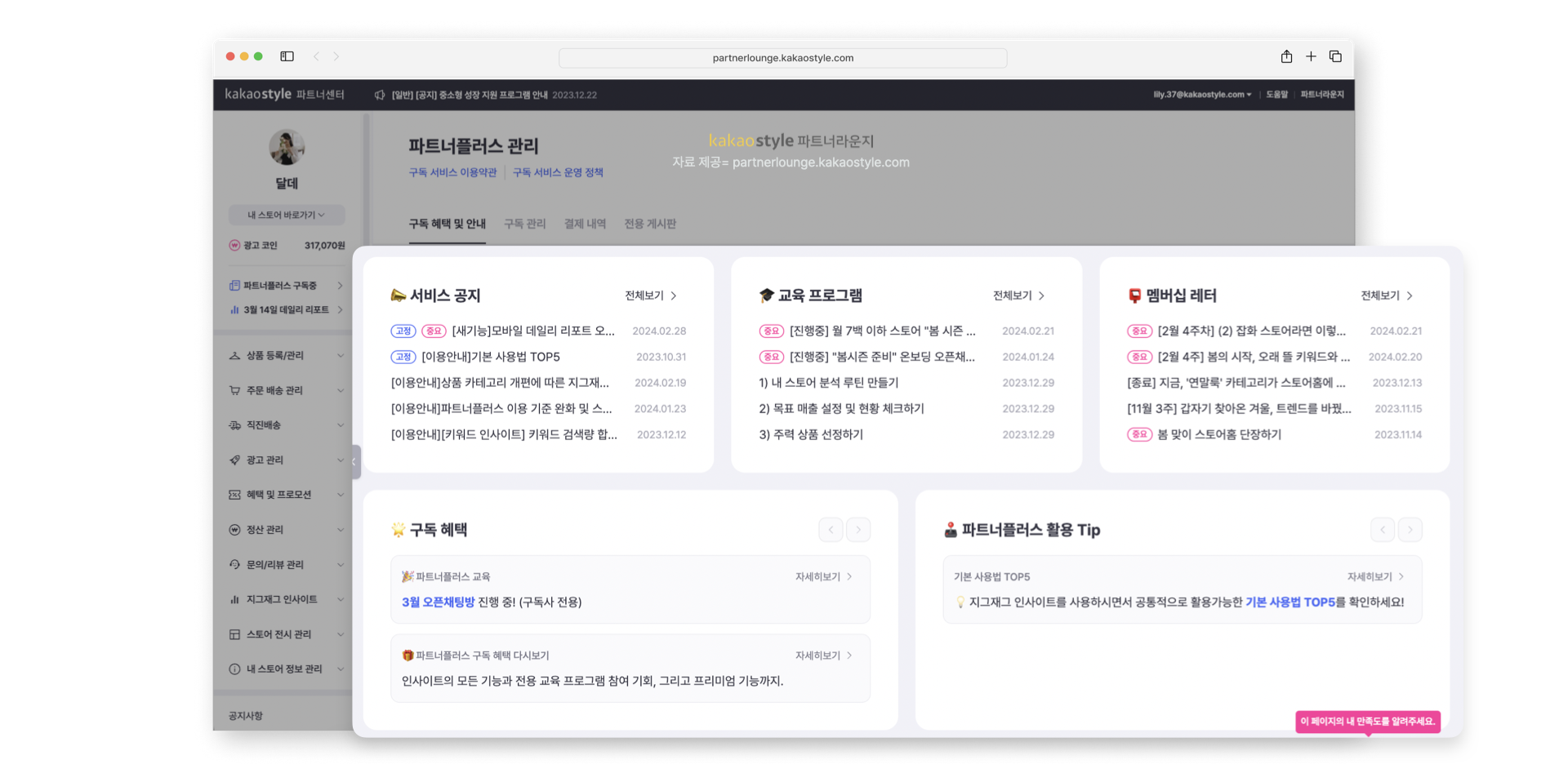
Task: Go forward with the browser forward arrow
Action: 336,56
